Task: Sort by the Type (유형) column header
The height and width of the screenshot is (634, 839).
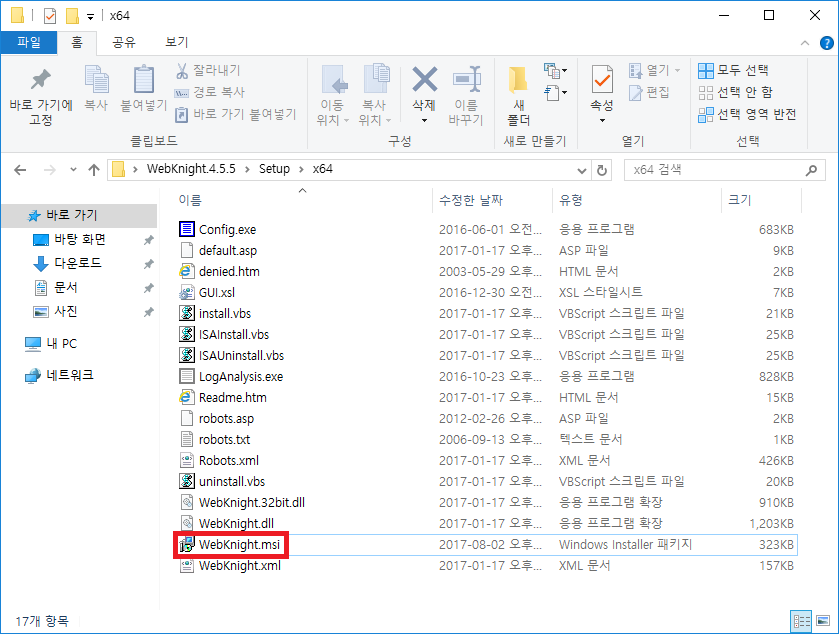Action: point(570,200)
